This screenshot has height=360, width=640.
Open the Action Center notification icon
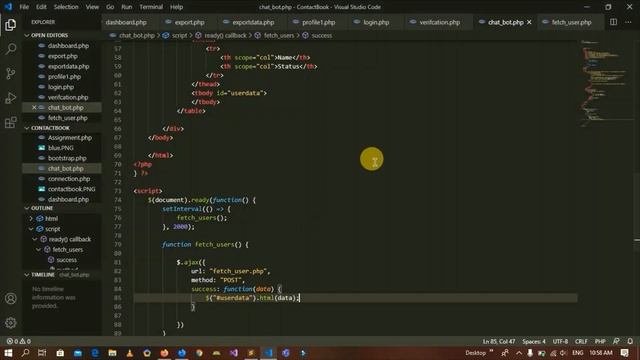[x=624, y=353]
